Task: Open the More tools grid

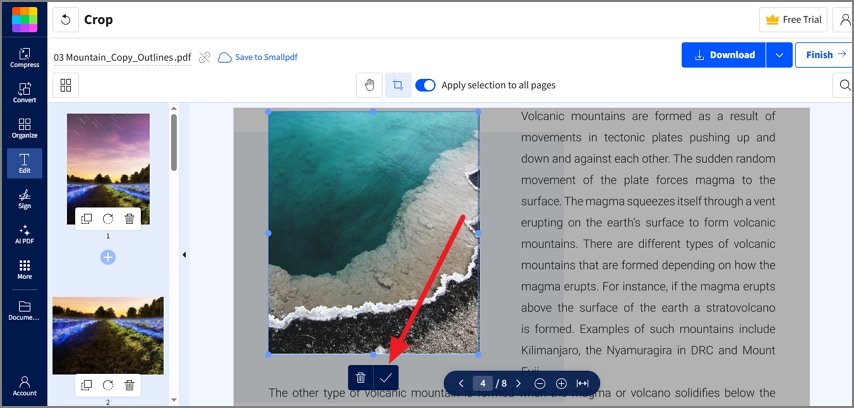Action: pyautogui.click(x=25, y=270)
